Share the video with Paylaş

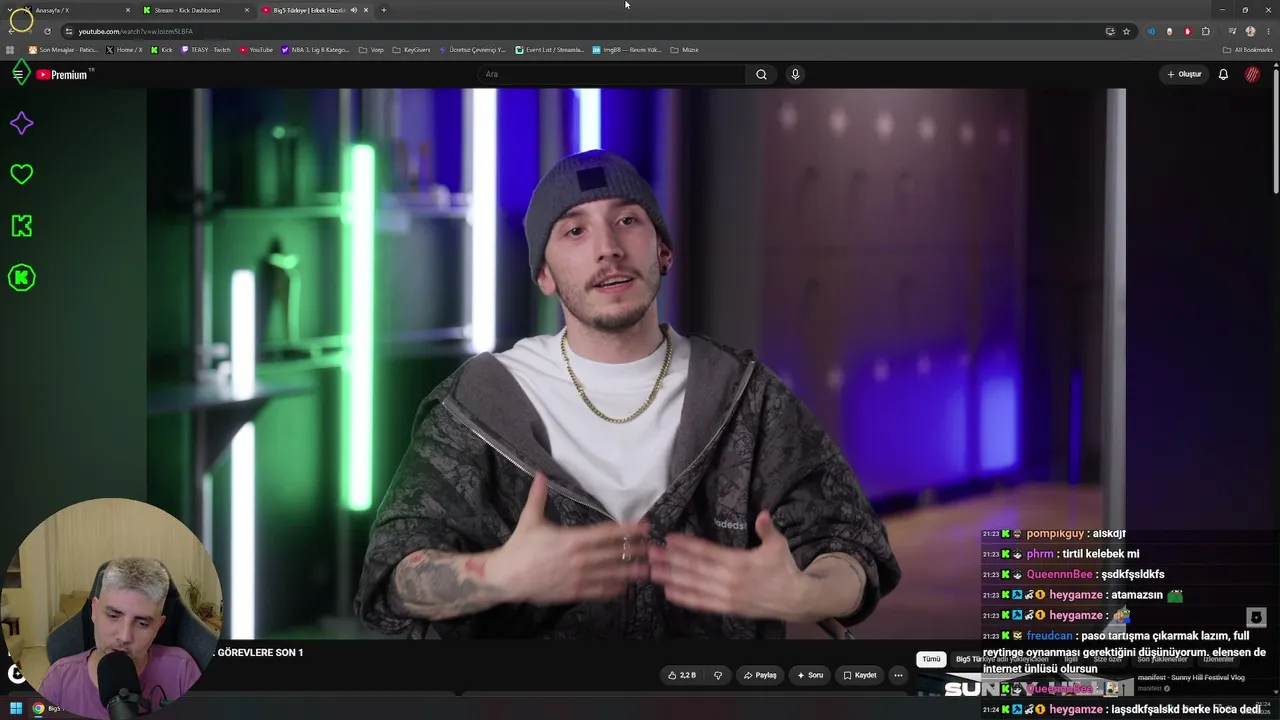click(x=760, y=675)
